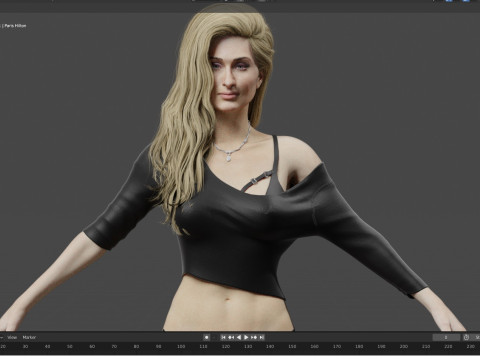480x360 pixels.
Task: Click frame 150 on the timeline ruler
Action: pos(292,347)
